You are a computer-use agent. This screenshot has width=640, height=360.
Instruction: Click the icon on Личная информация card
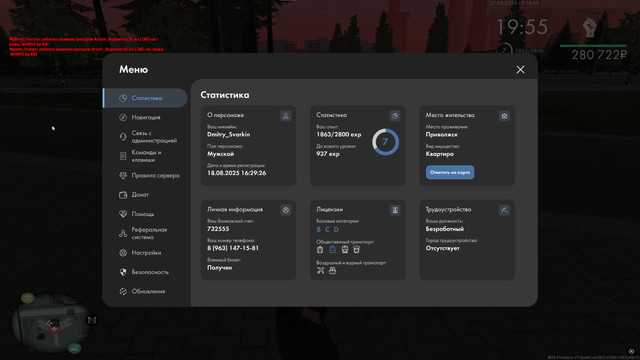(286, 210)
